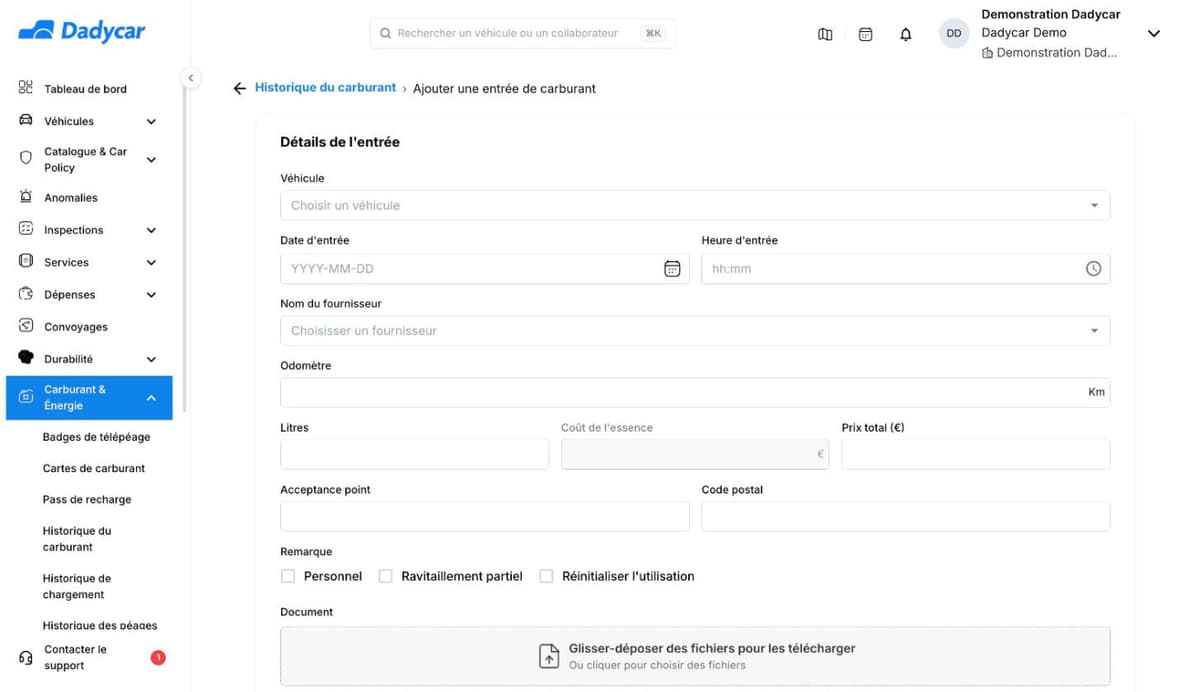This screenshot has width=1200, height=692.
Task: Click the support headset icon
Action: pyautogui.click(x=26, y=657)
